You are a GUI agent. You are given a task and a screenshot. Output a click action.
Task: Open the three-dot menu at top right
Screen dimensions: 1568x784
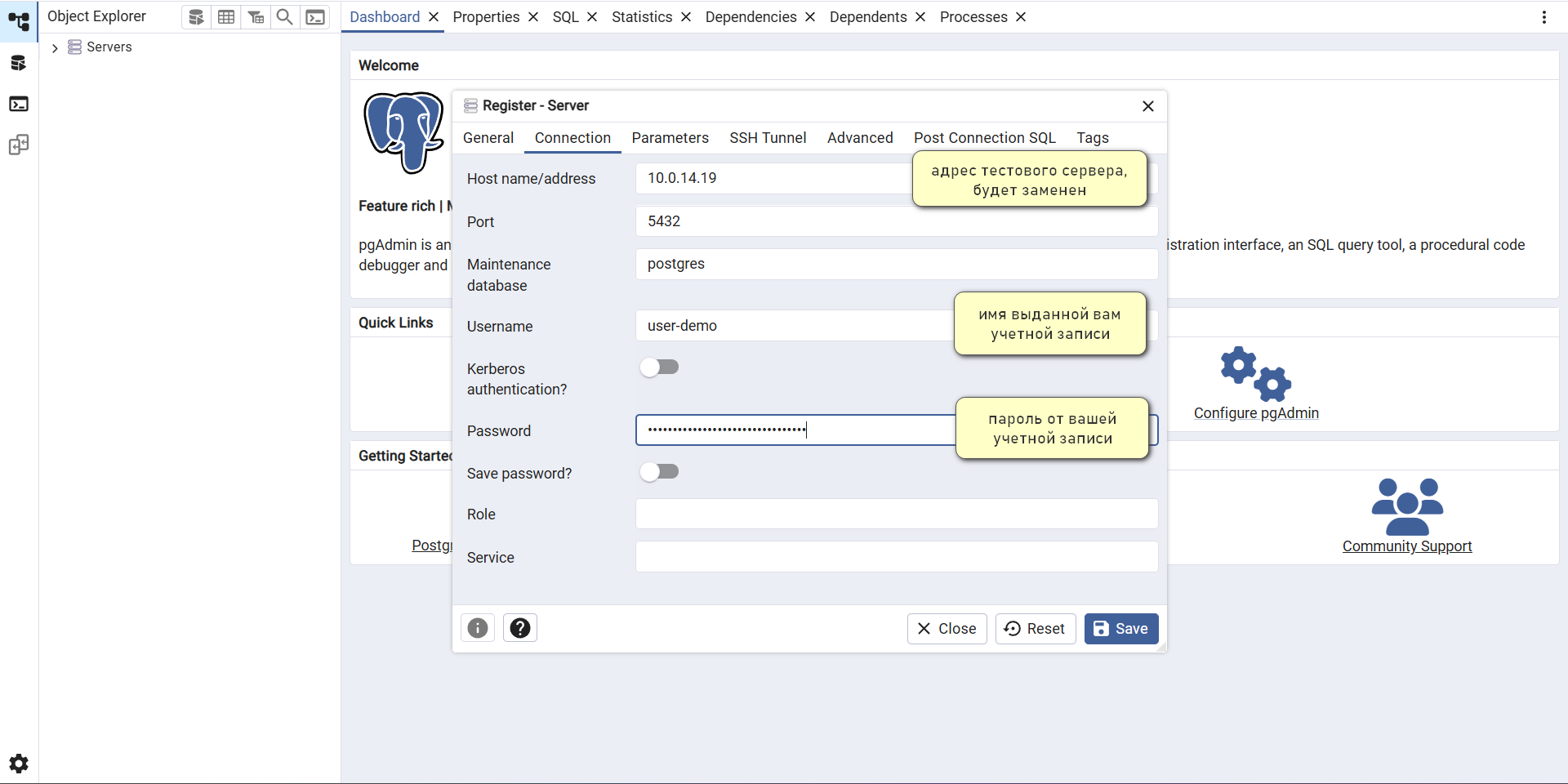click(1544, 17)
